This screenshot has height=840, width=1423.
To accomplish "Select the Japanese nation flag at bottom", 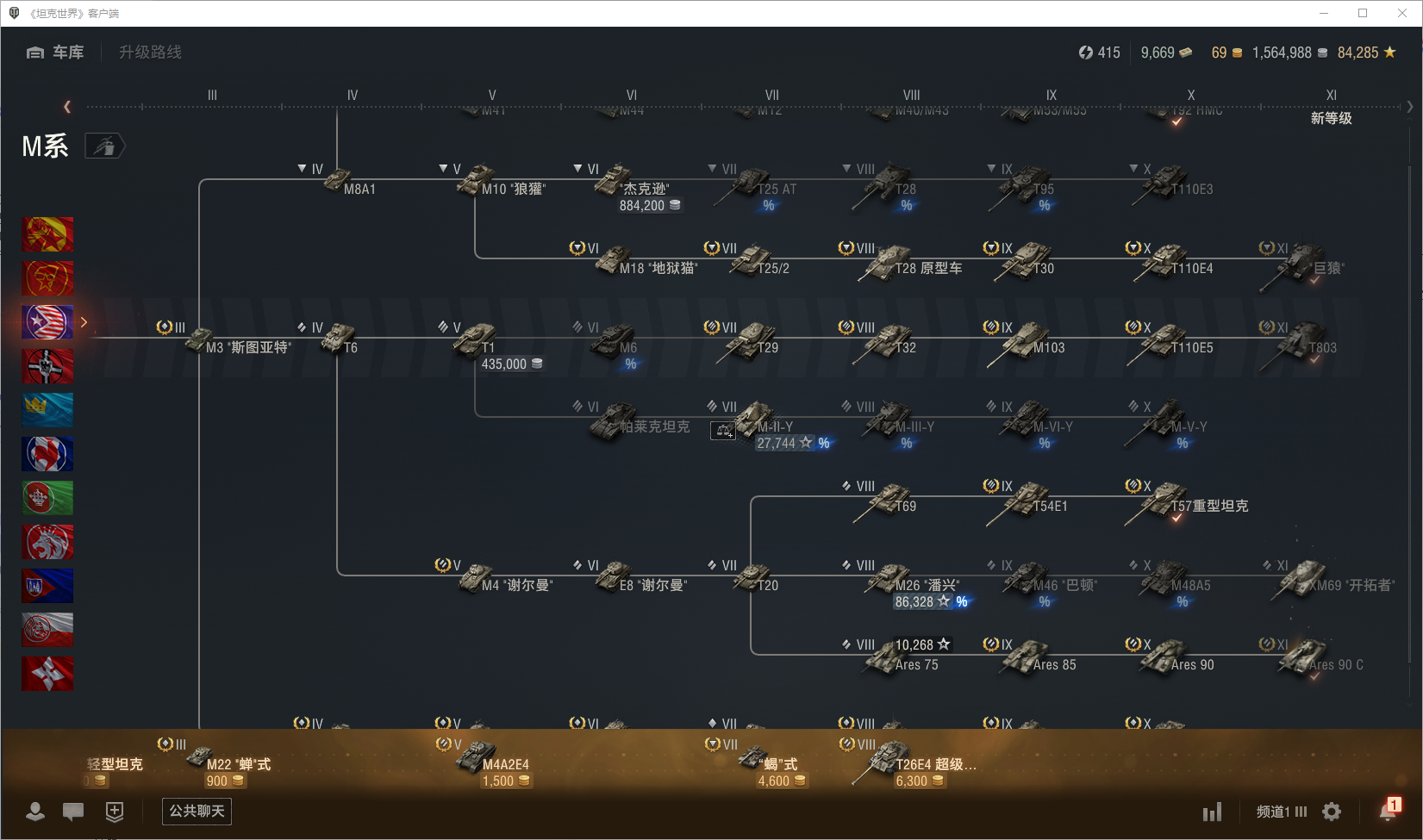I will pyautogui.click(x=47, y=674).
